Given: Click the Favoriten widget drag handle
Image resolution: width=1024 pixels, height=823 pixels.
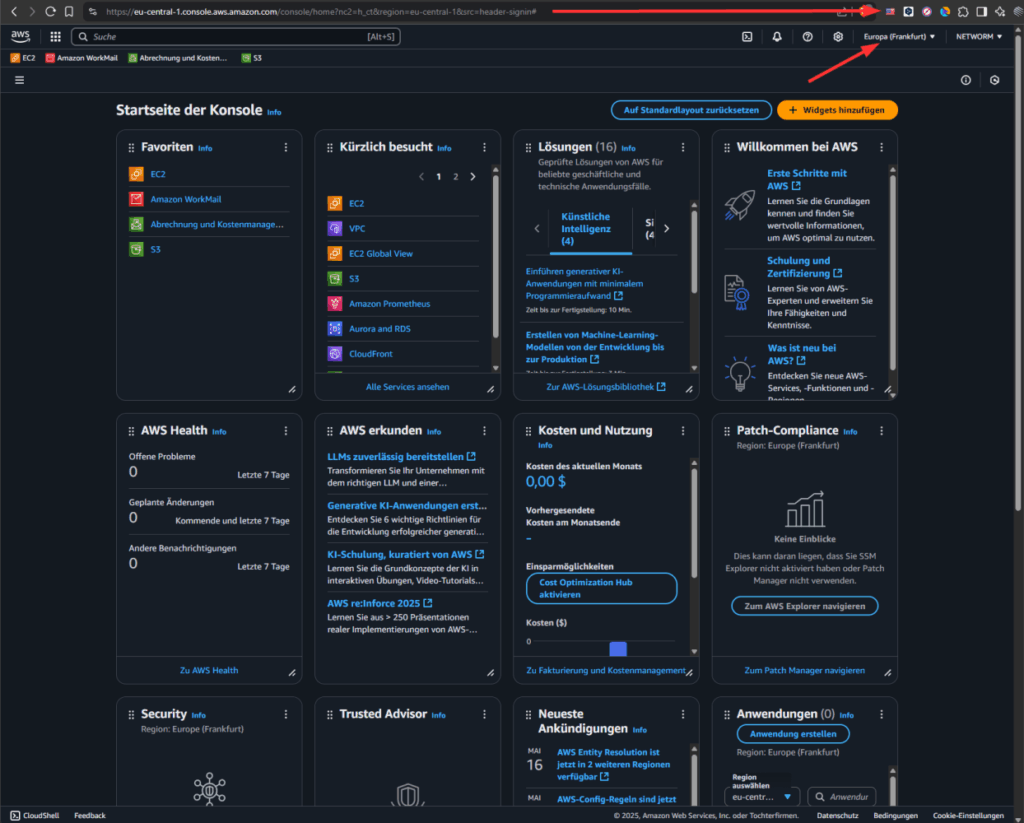Looking at the screenshot, I should (x=131, y=148).
